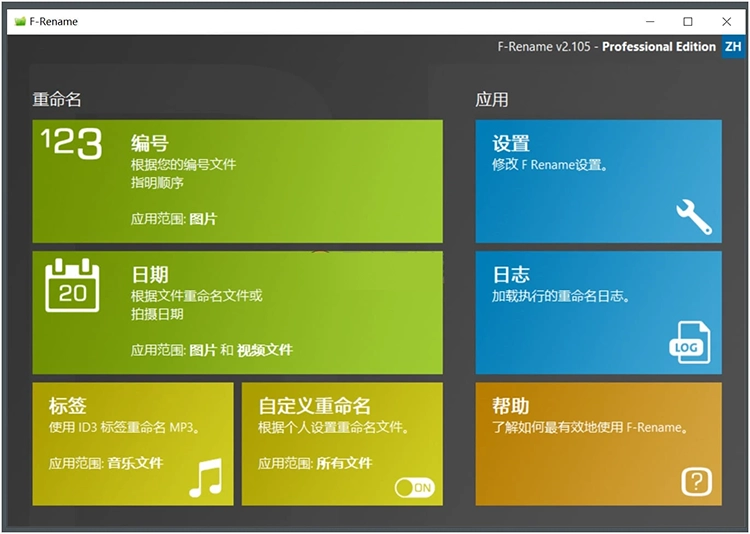Click the question mark help icon
The image size is (750, 534).
[696, 482]
